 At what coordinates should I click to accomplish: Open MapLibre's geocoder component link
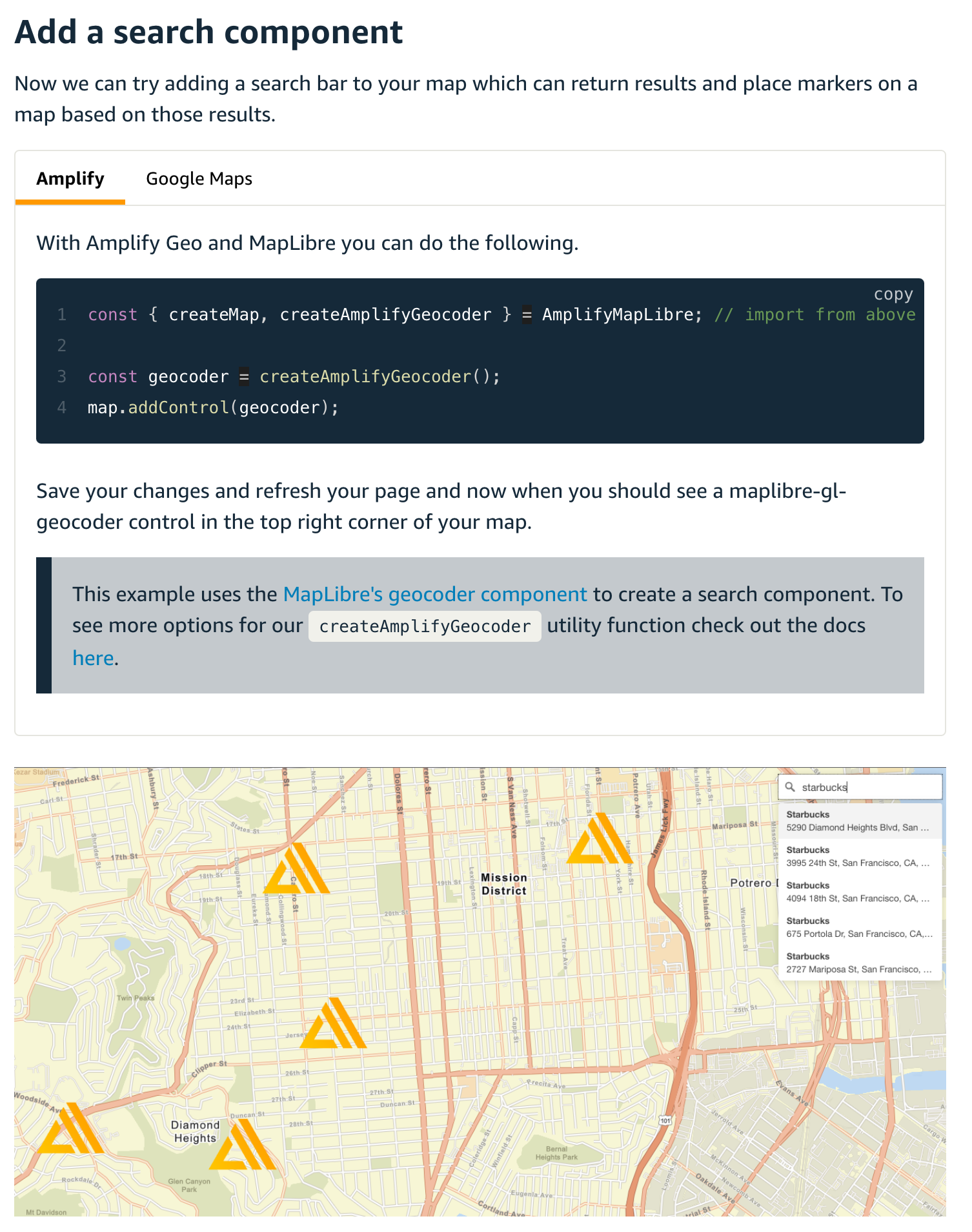(435, 594)
